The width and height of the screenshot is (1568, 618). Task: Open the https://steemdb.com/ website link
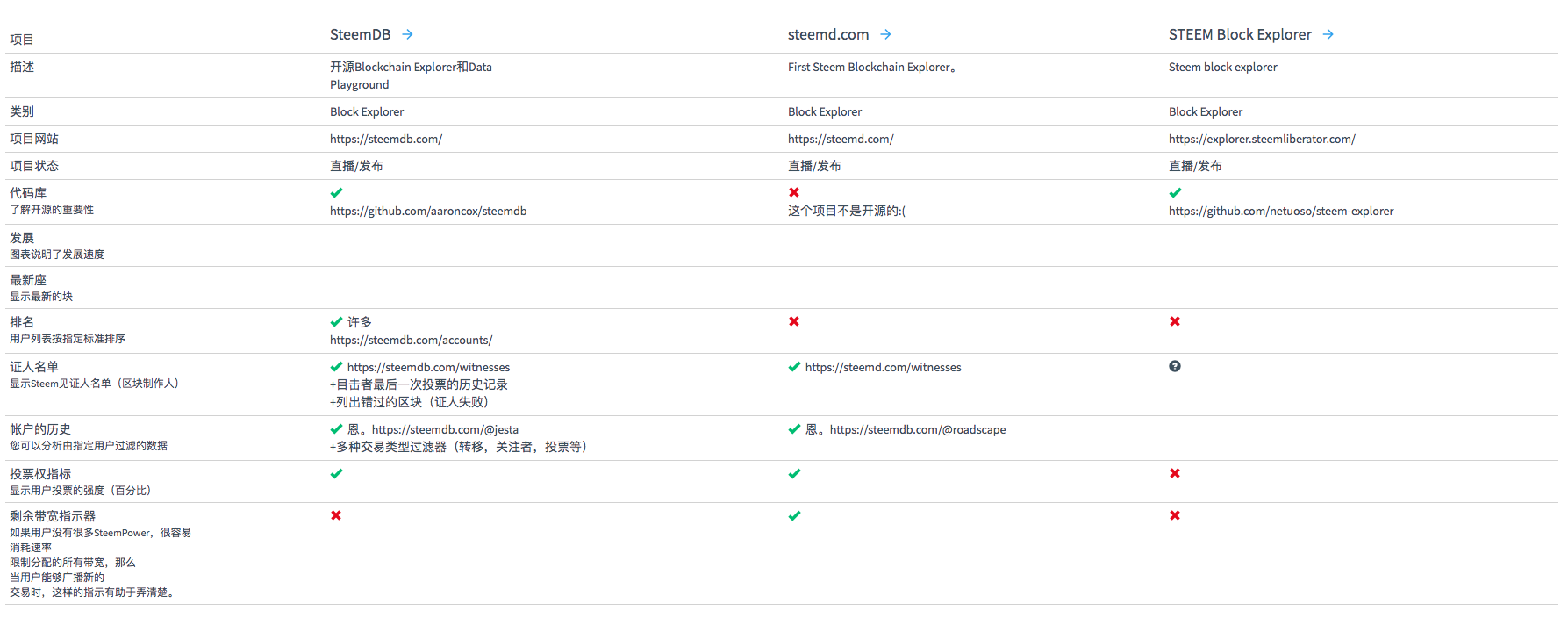[386, 139]
